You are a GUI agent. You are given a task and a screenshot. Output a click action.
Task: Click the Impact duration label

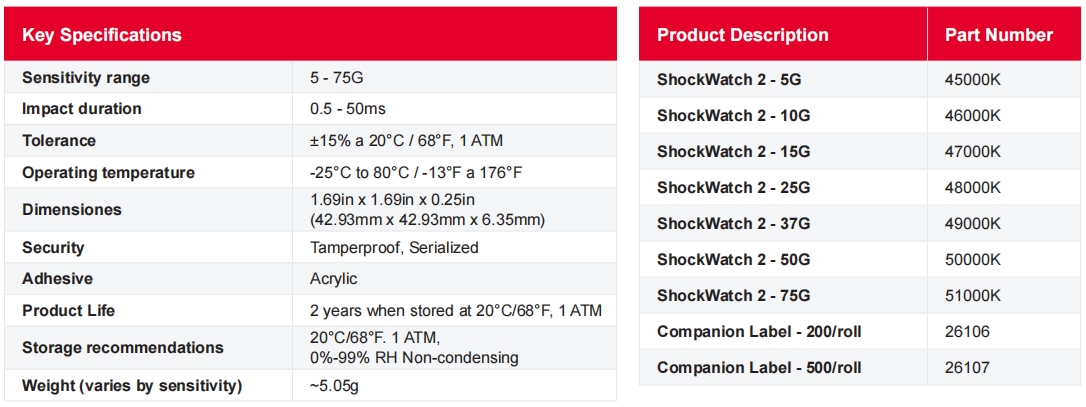click(82, 109)
